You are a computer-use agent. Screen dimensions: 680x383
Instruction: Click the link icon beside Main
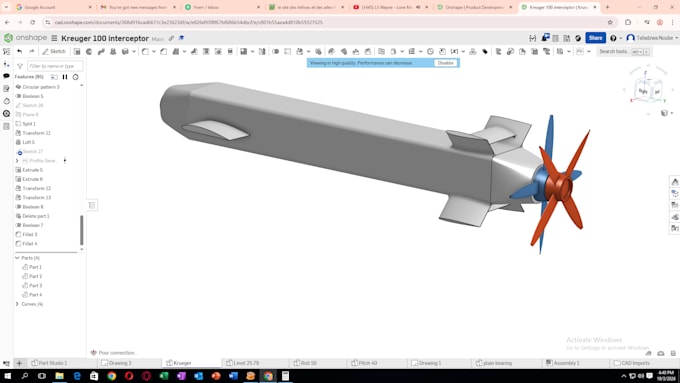point(171,38)
